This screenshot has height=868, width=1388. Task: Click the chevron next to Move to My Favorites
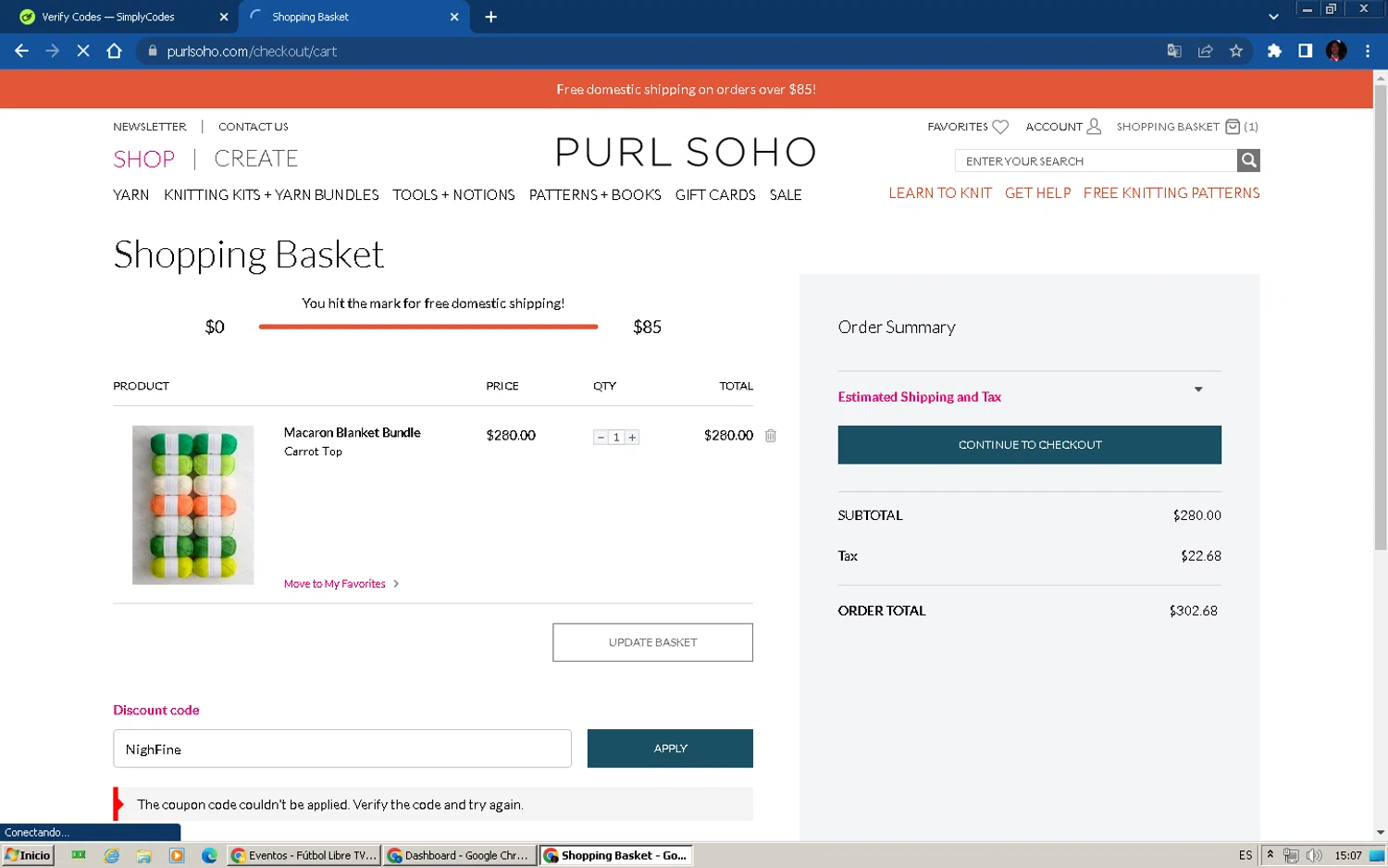[396, 584]
